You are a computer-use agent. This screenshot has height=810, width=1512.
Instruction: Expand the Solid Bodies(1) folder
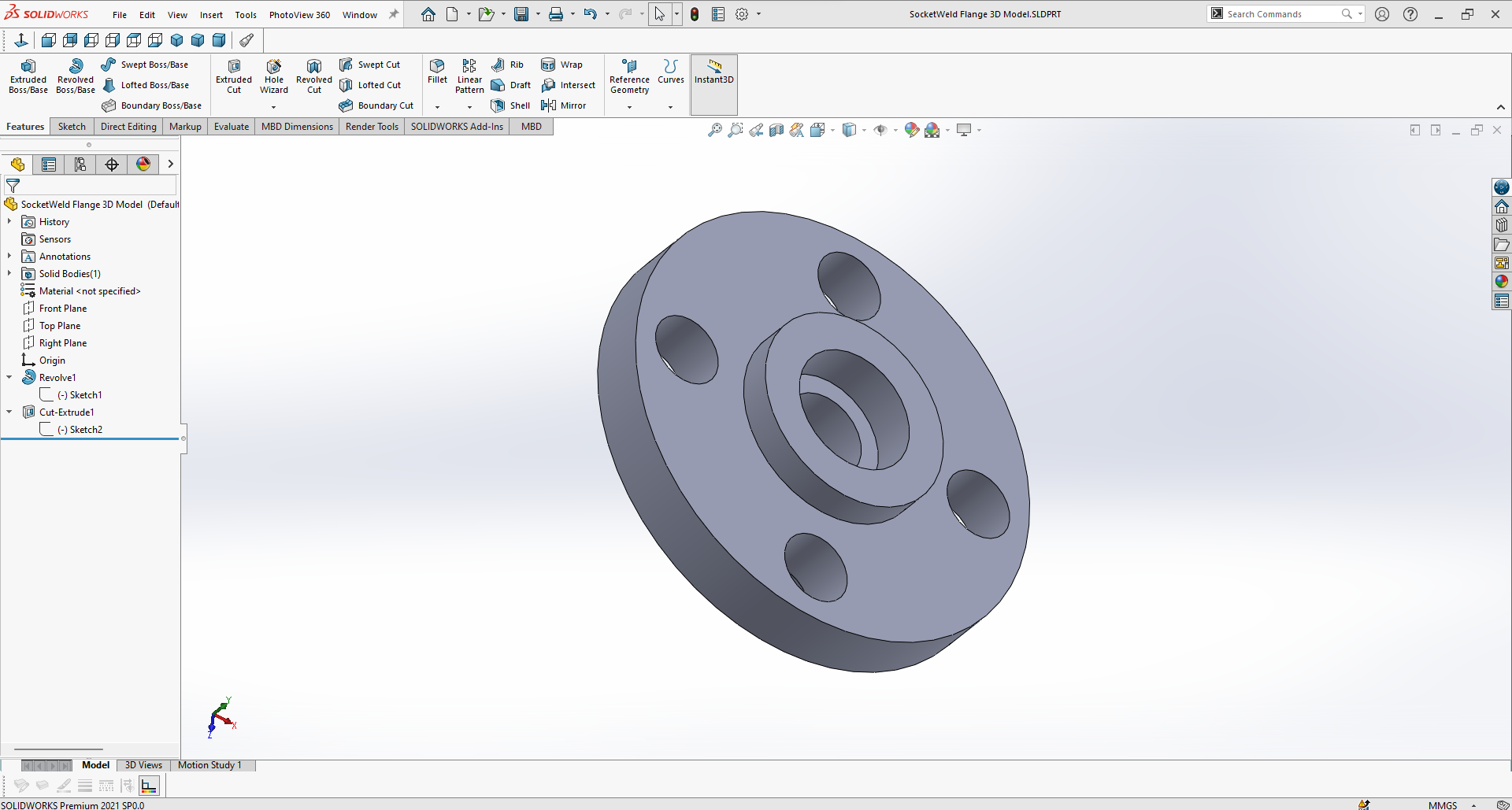[x=9, y=274]
